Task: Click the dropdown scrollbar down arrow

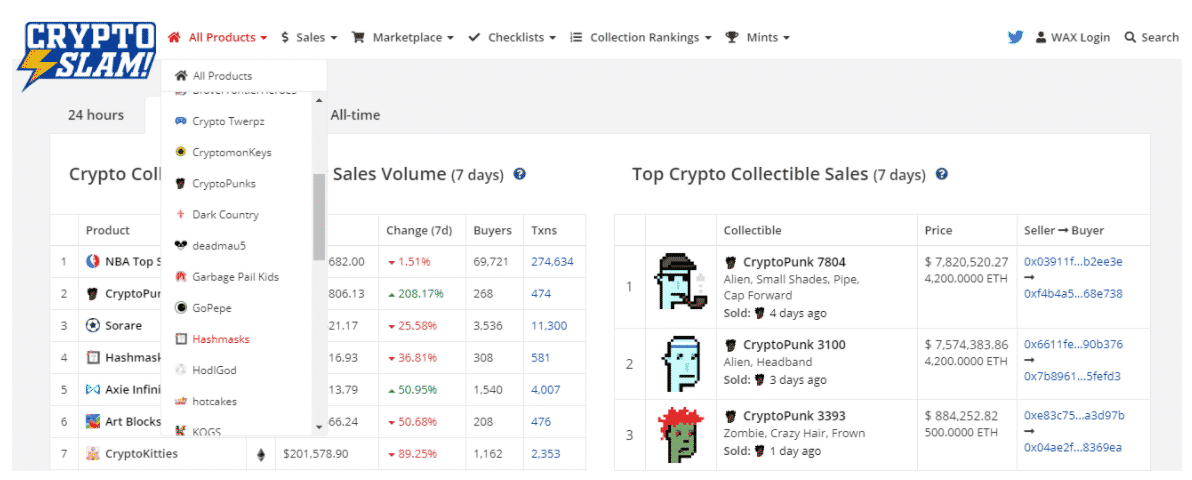Action: coord(319,428)
